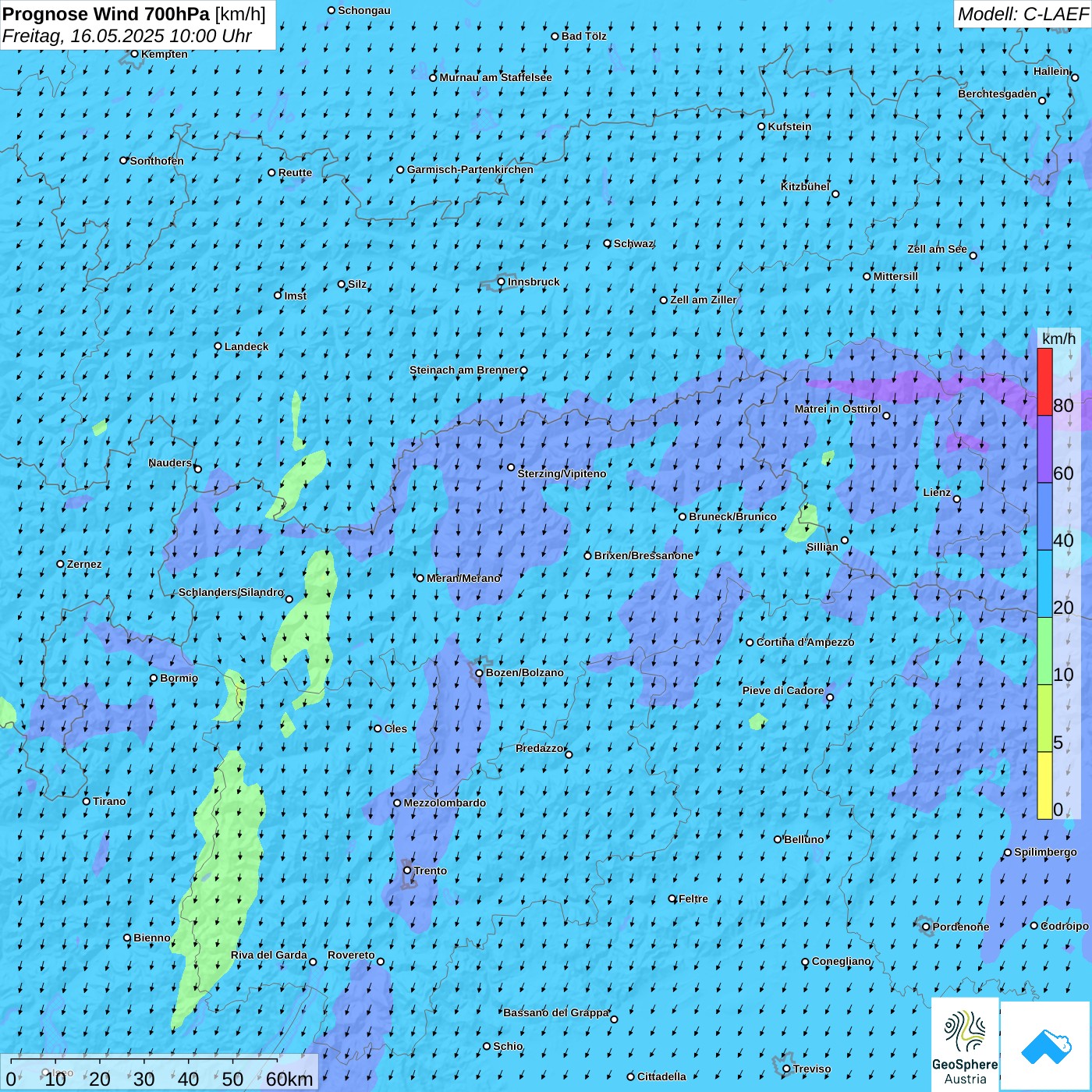Click the blue cloud logo icon

point(1046,1046)
